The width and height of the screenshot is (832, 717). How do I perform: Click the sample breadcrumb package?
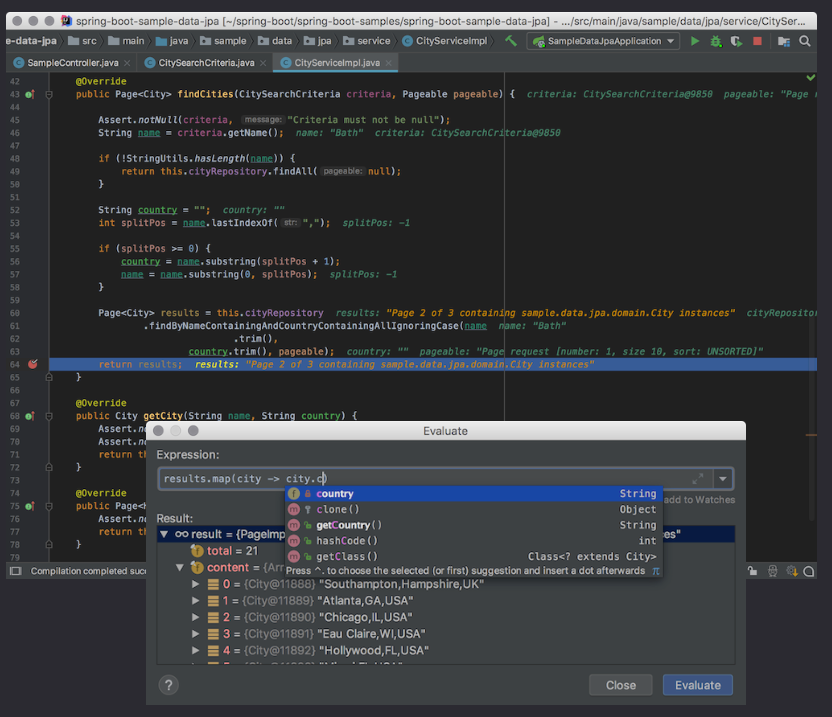223,41
